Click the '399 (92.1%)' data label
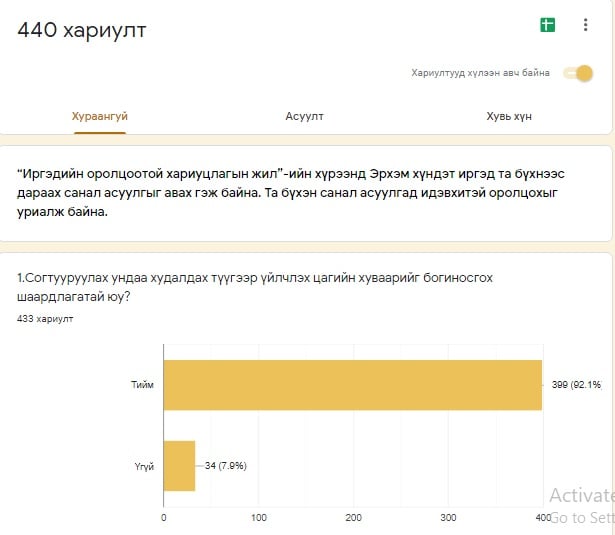Image resolution: width=615 pixels, height=535 pixels. tap(576, 385)
